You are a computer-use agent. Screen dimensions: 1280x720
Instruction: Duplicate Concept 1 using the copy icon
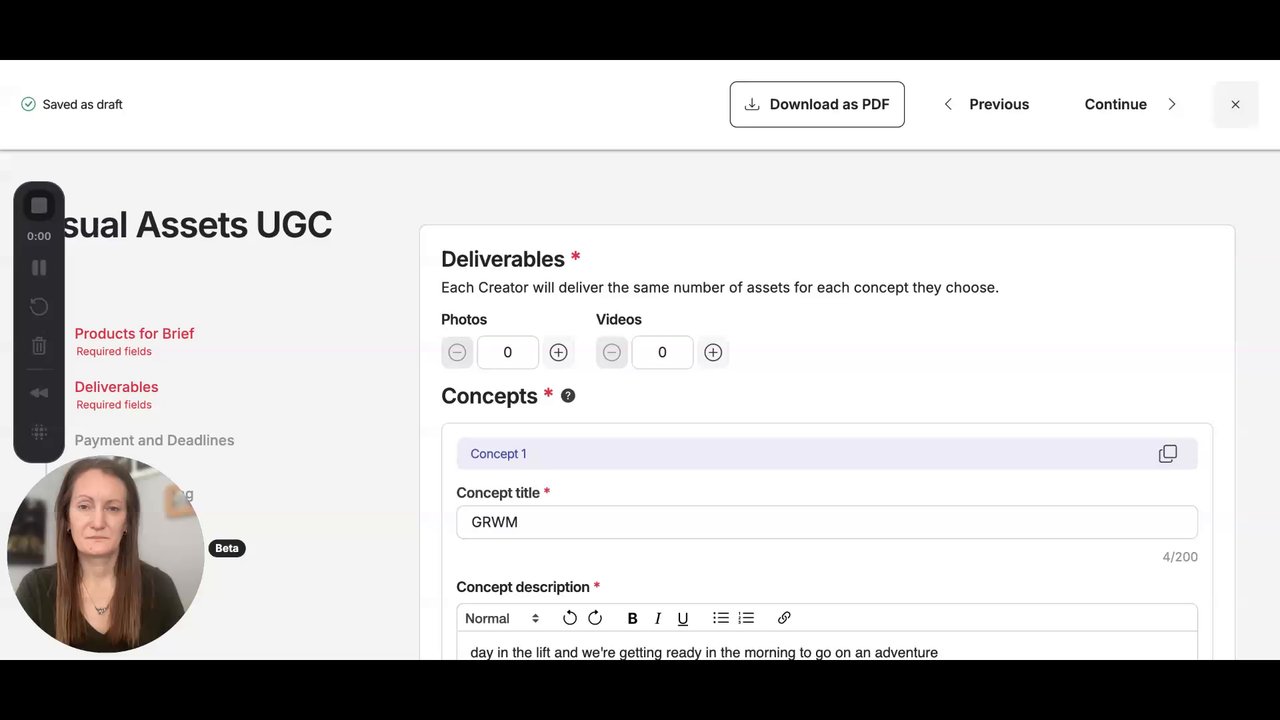1167,454
